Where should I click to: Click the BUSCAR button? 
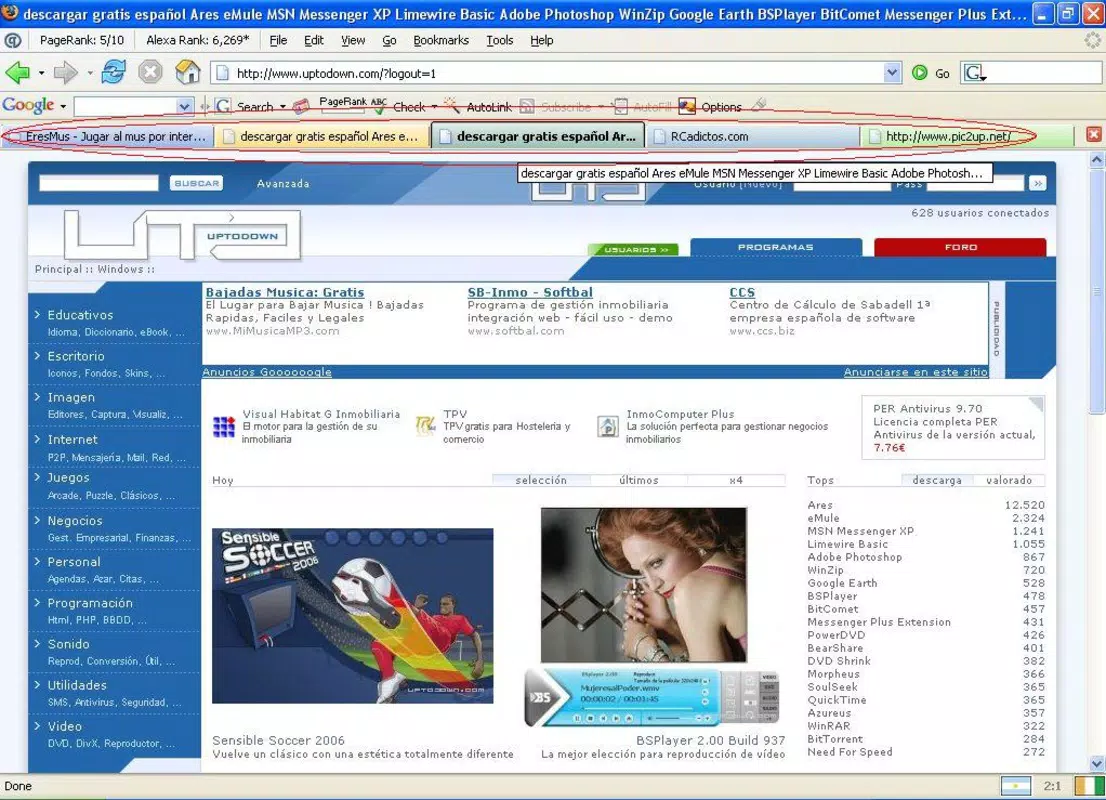tap(196, 183)
